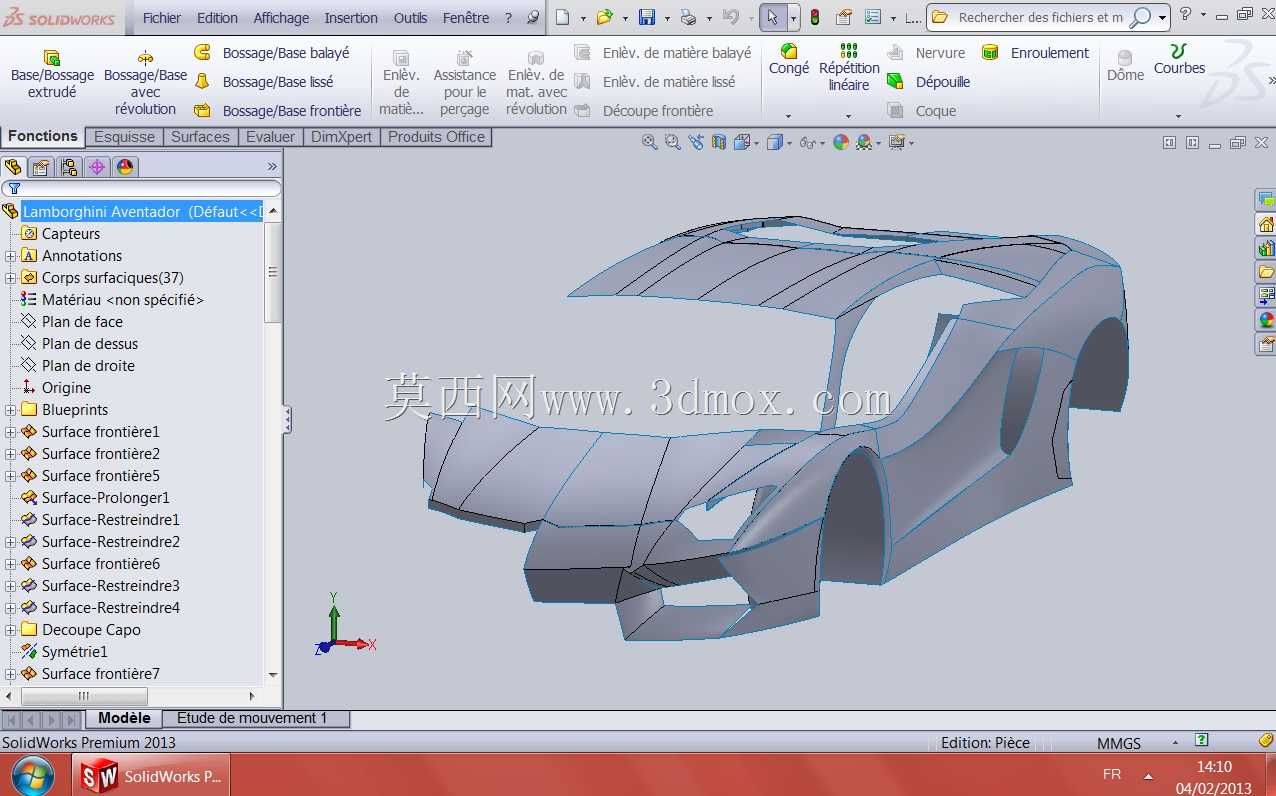Use the Dépouille draft tool
This screenshot has height=796, width=1276.
(929, 82)
